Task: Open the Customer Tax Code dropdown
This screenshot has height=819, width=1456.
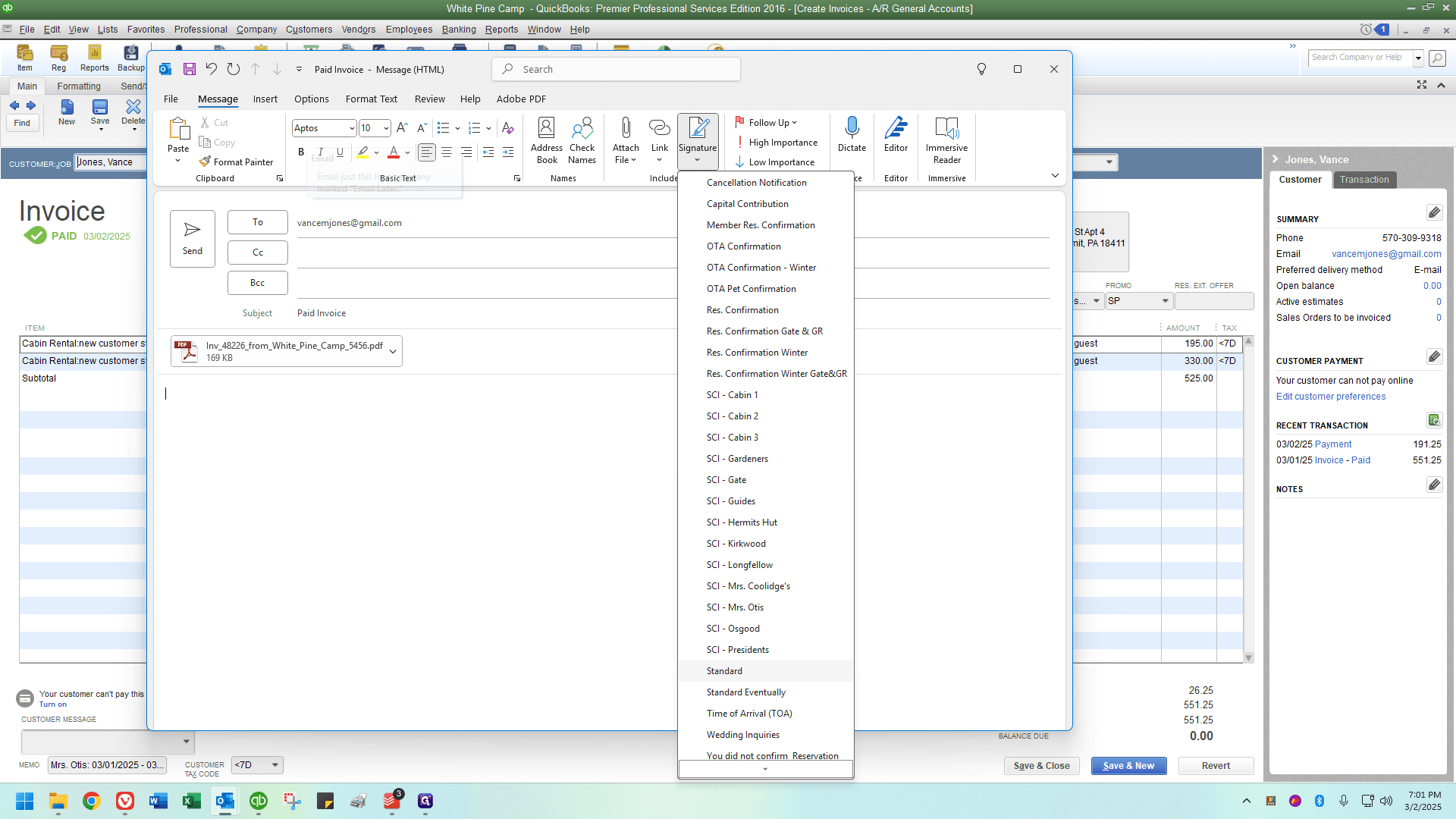Action: (275, 765)
